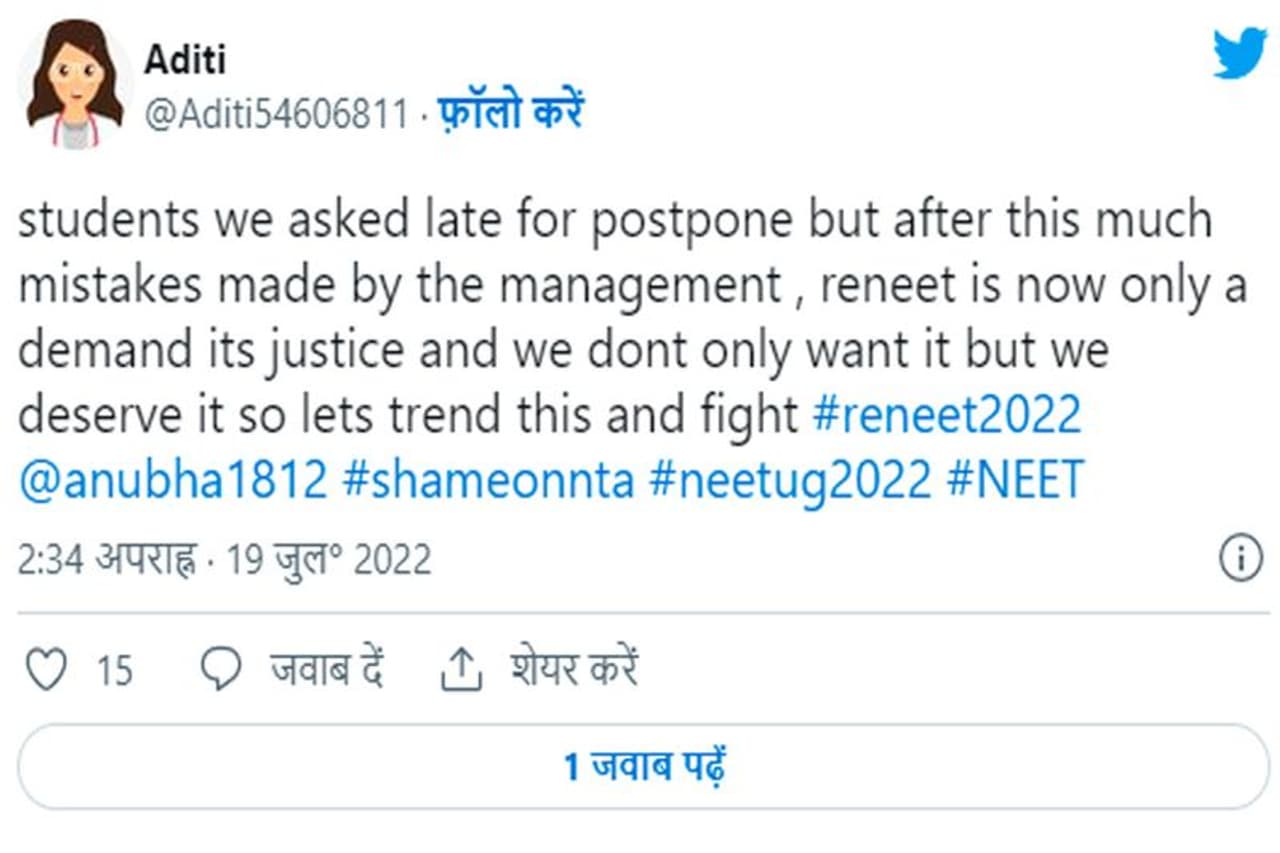
Task: Click the reply speech bubble icon
Action: click(x=221, y=669)
